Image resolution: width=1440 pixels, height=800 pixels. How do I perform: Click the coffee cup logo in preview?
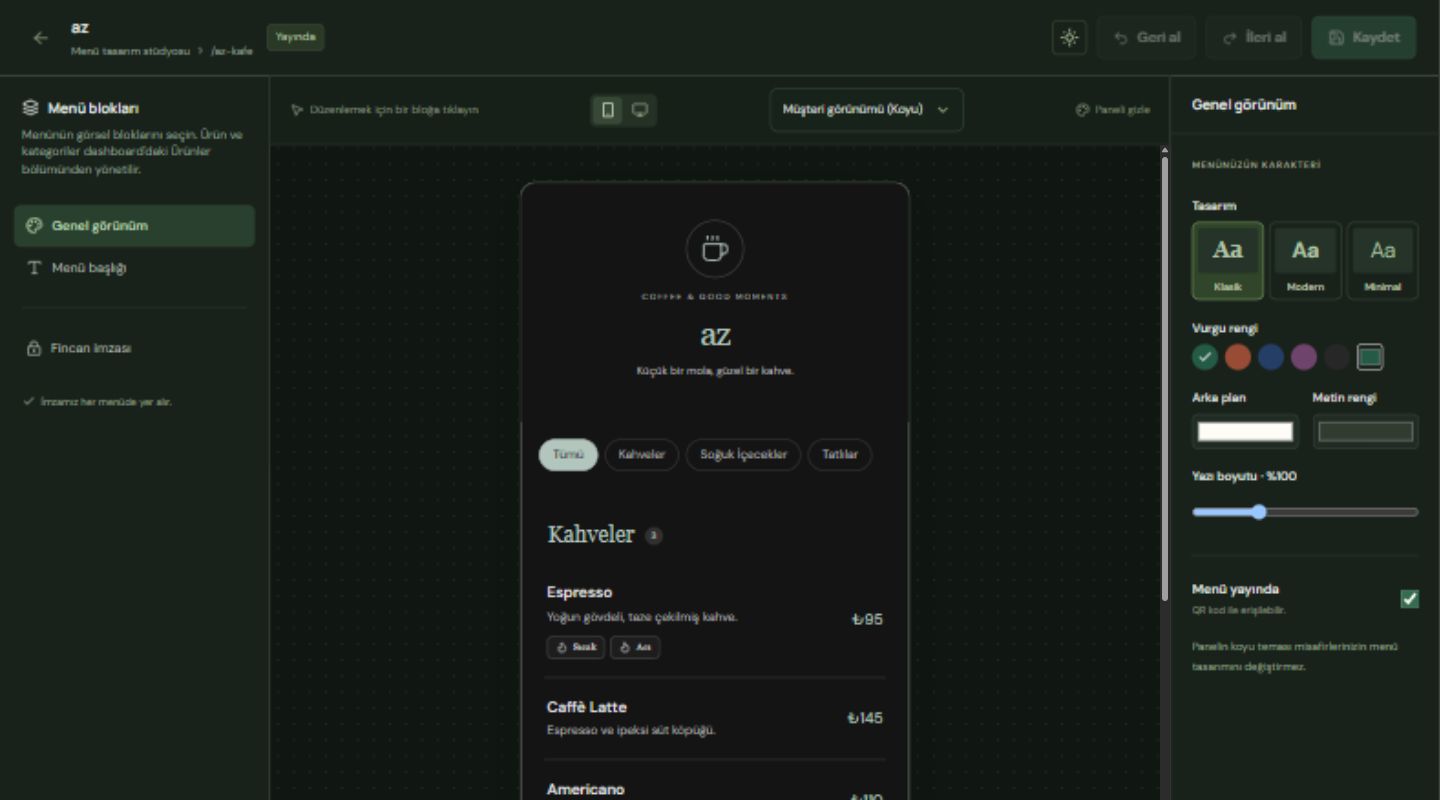(714, 249)
